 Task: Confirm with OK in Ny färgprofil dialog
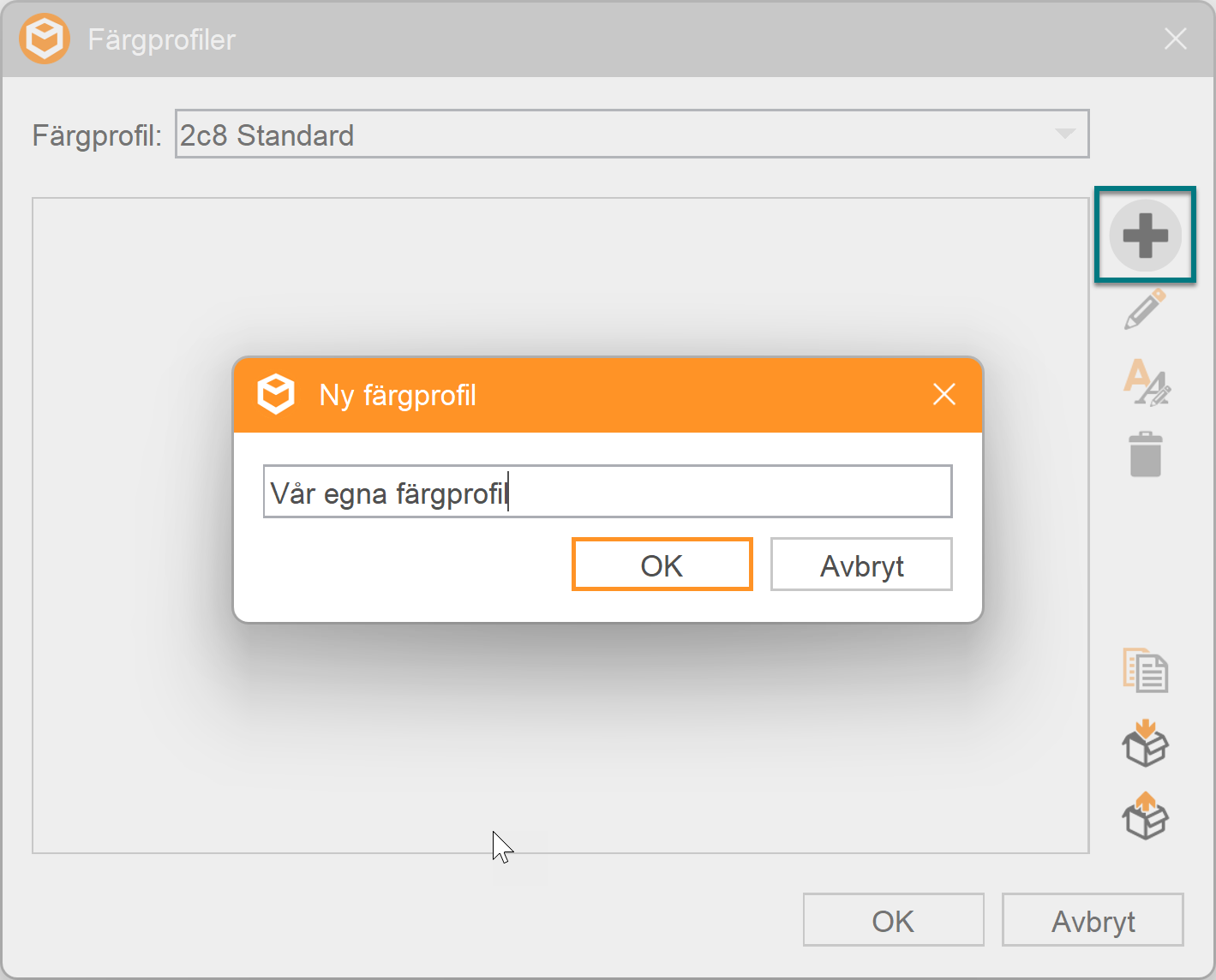pos(662,565)
